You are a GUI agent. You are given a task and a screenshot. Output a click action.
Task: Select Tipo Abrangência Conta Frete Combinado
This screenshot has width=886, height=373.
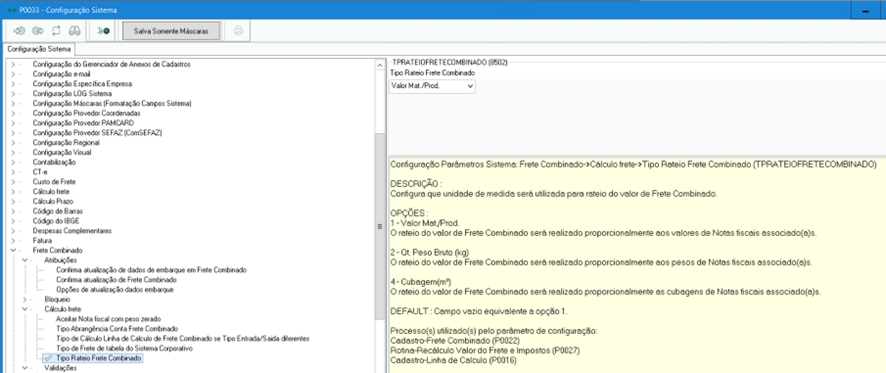(x=117, y=328)
